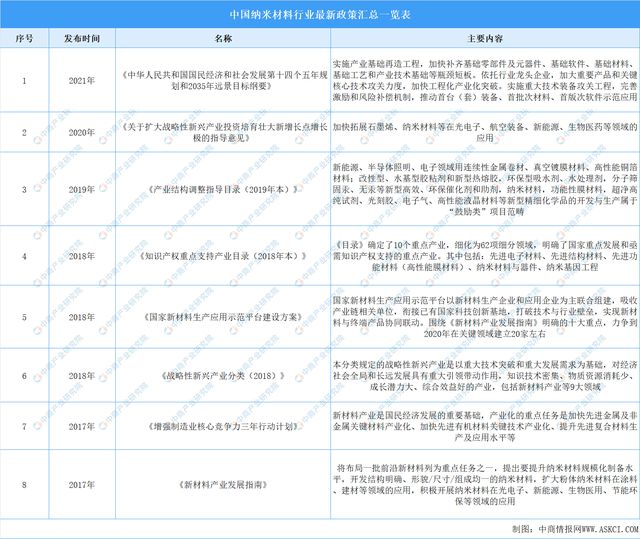
Task: Click the content cell beginning 加快拓展石墨烯
Action: coord(485,133)
